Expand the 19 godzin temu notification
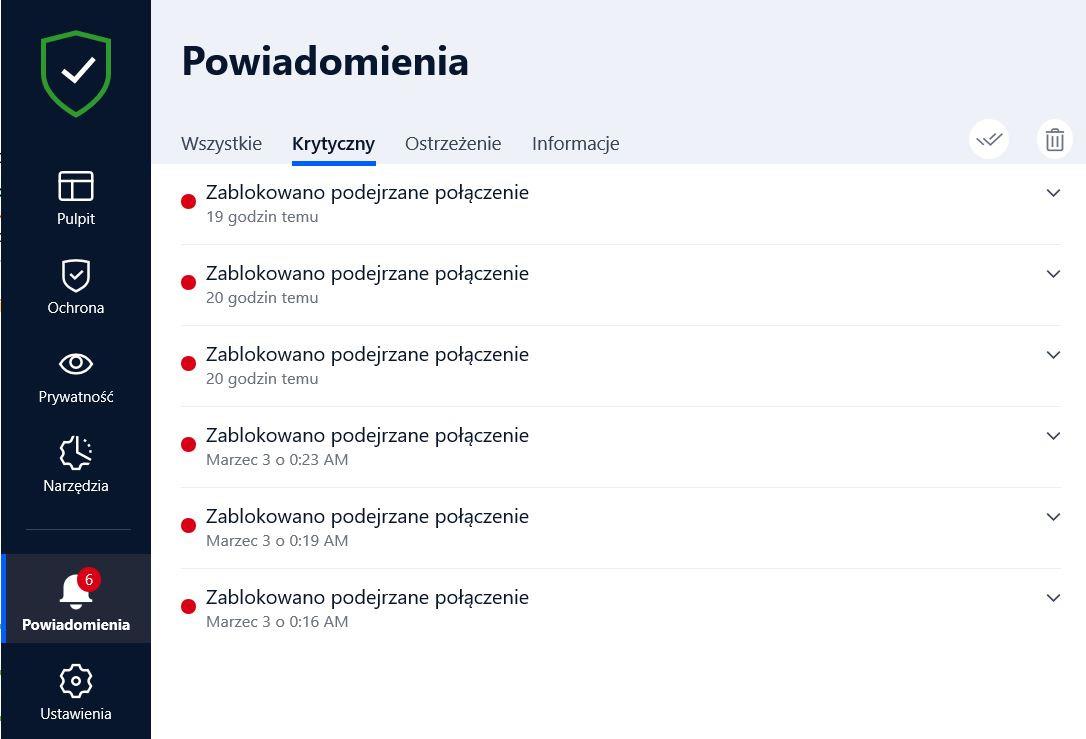 click(1053, 193)
